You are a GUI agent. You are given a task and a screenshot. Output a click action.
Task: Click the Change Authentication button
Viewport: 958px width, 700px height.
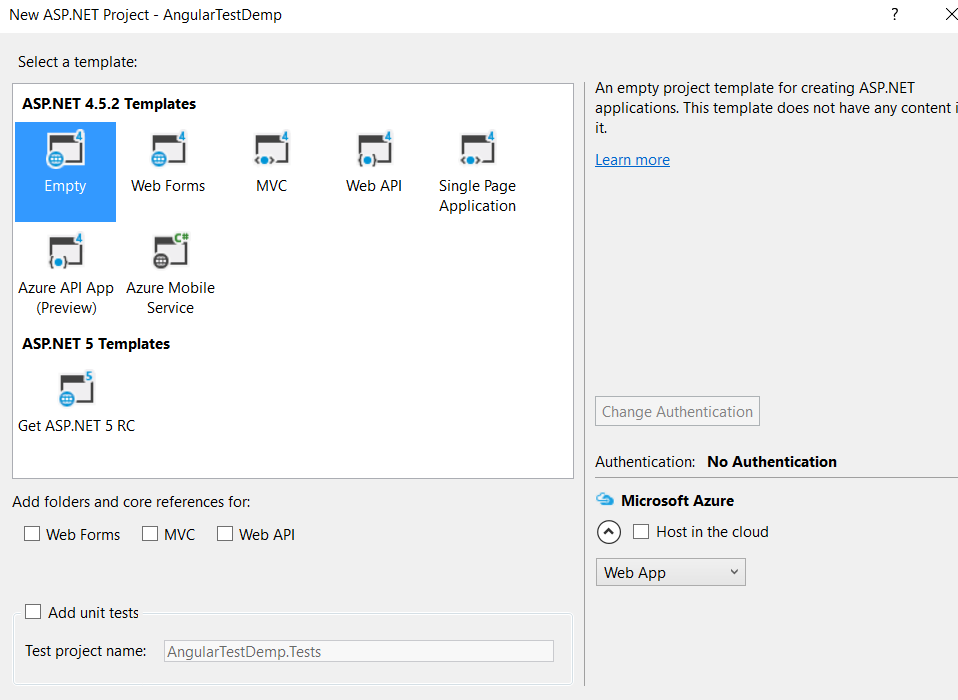click(677, 411)
